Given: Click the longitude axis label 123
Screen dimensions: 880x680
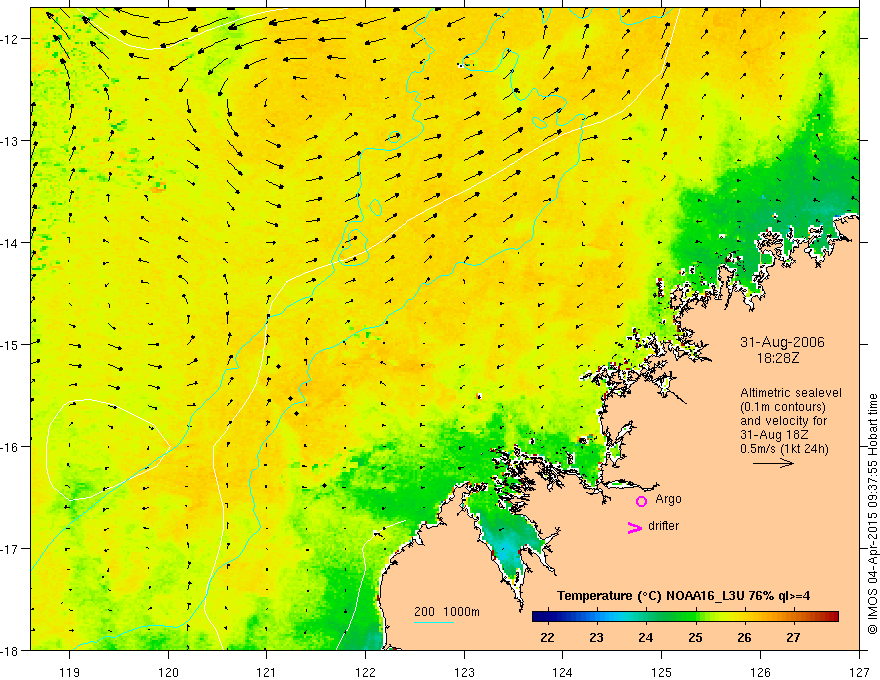Looking at the screenshot, I should pyautogui.click(x=464, y=672).
